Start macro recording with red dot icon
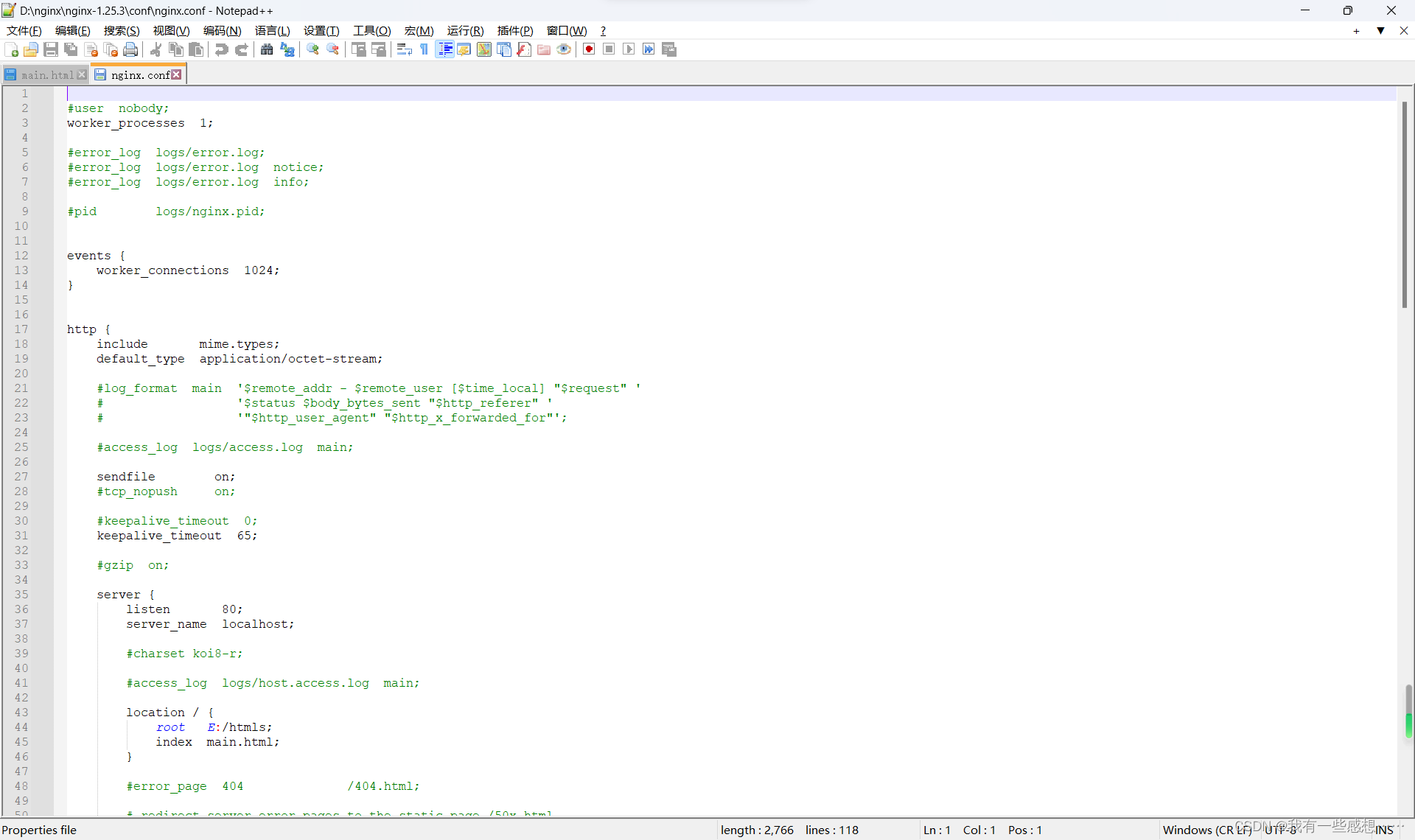The width and height of the screenshot is (1415, 840). tap(589, 49)
